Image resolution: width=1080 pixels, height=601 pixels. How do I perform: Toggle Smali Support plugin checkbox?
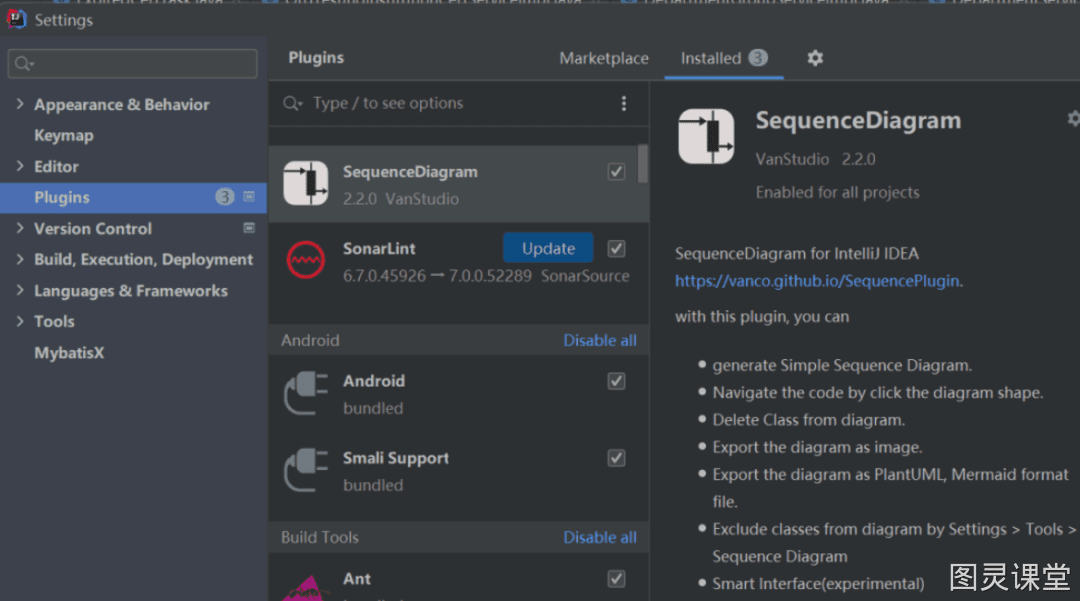(616, 458)
